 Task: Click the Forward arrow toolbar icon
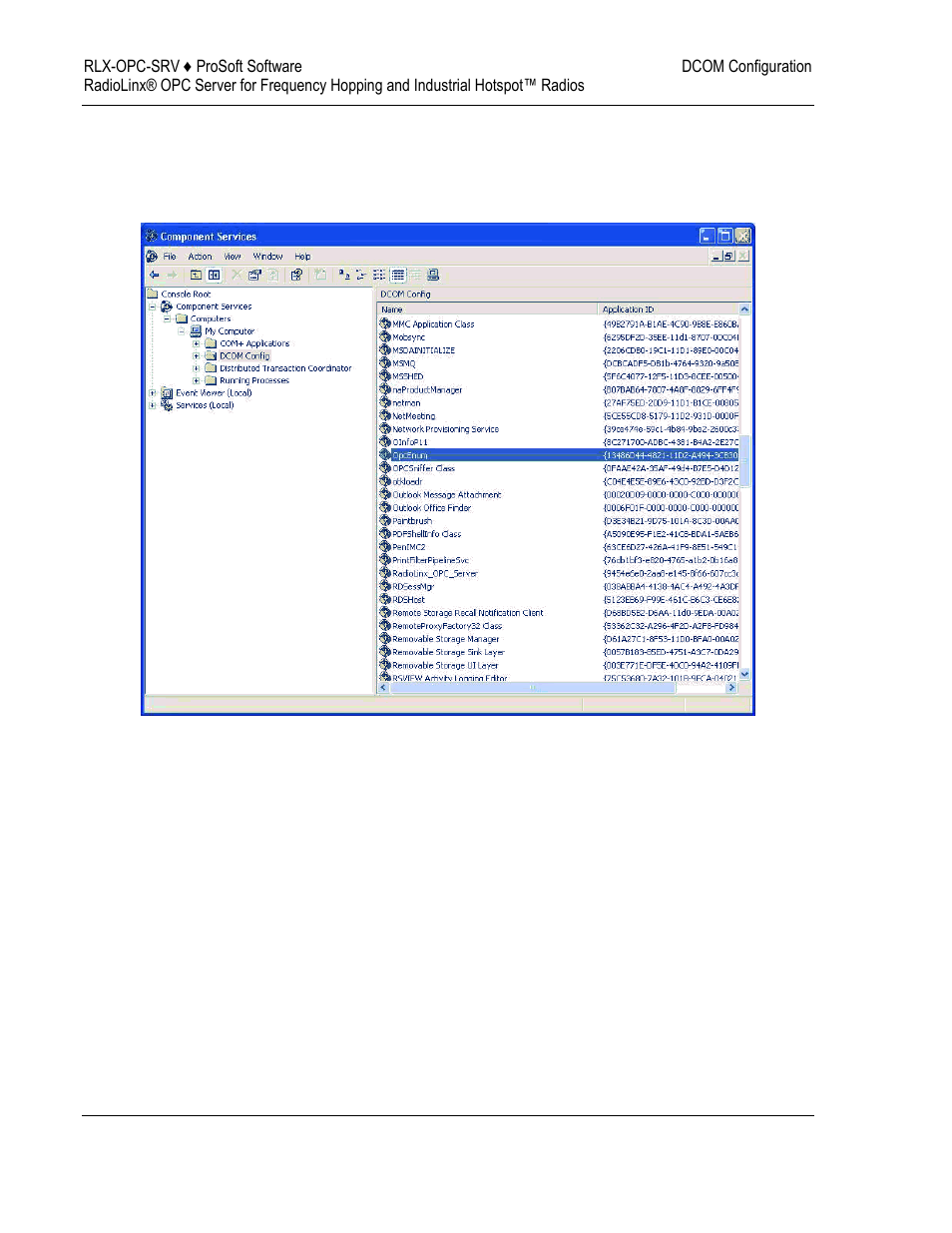click(172, 275)
